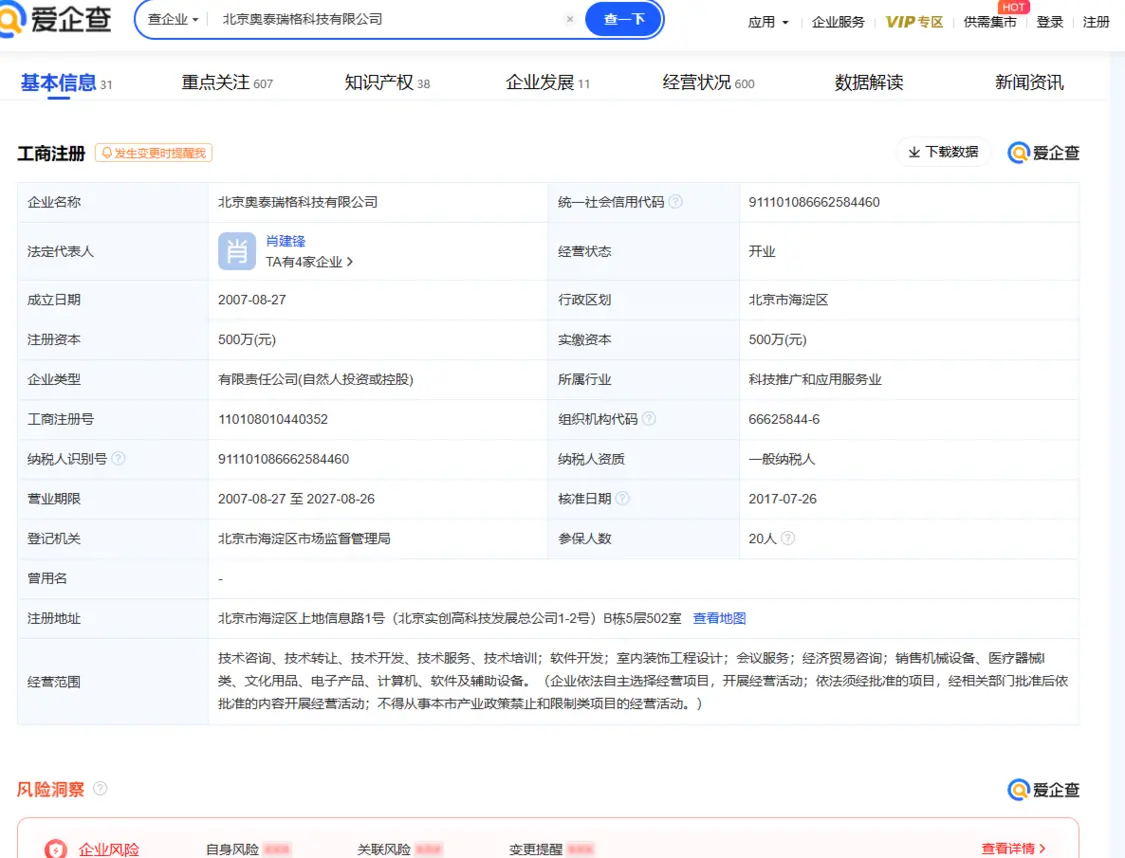Focus the company name search field
1125x858 pixels.
pos(387,19)
